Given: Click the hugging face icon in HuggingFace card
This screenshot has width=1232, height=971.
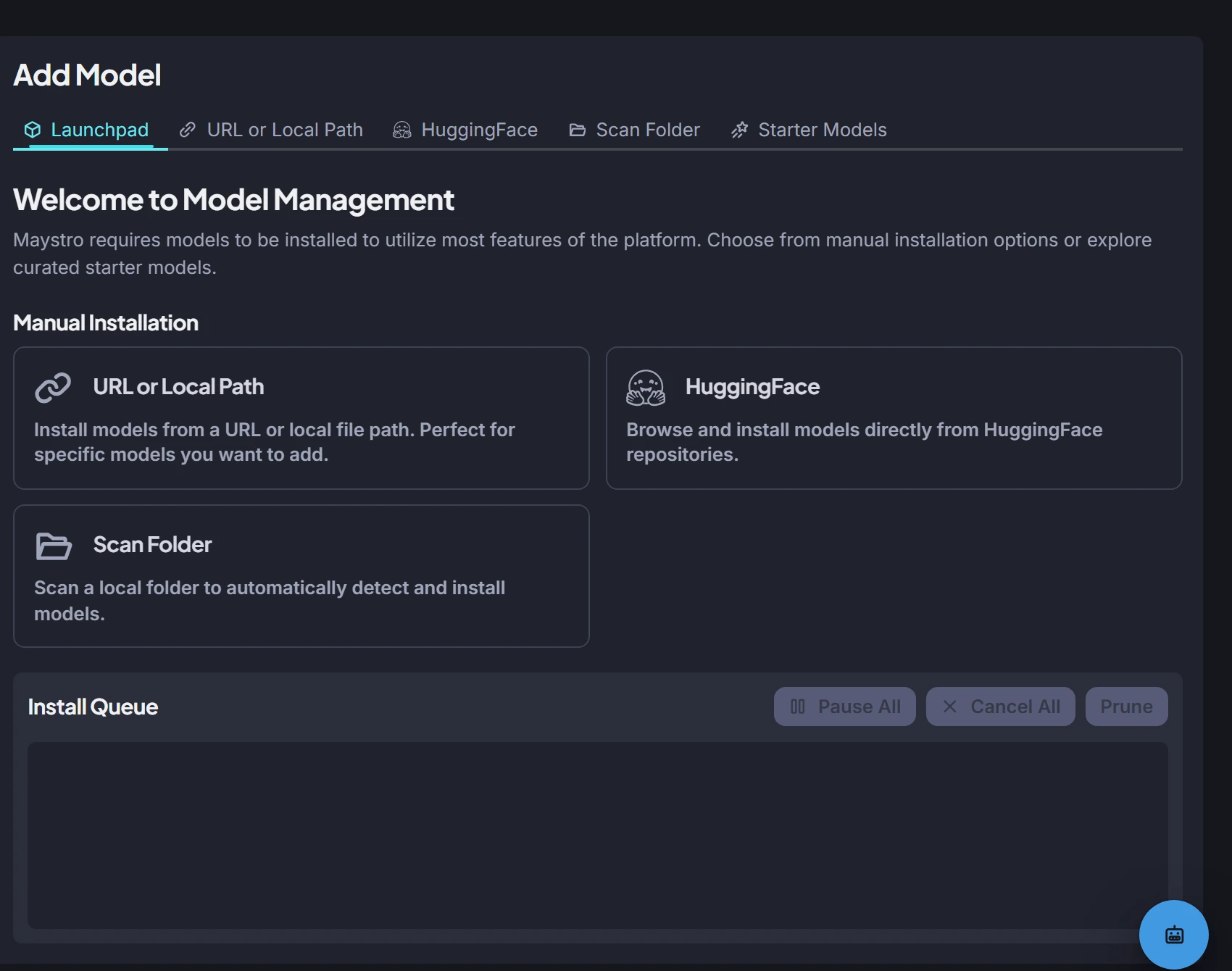Looking at the screenshot, I should pos(646,388).
